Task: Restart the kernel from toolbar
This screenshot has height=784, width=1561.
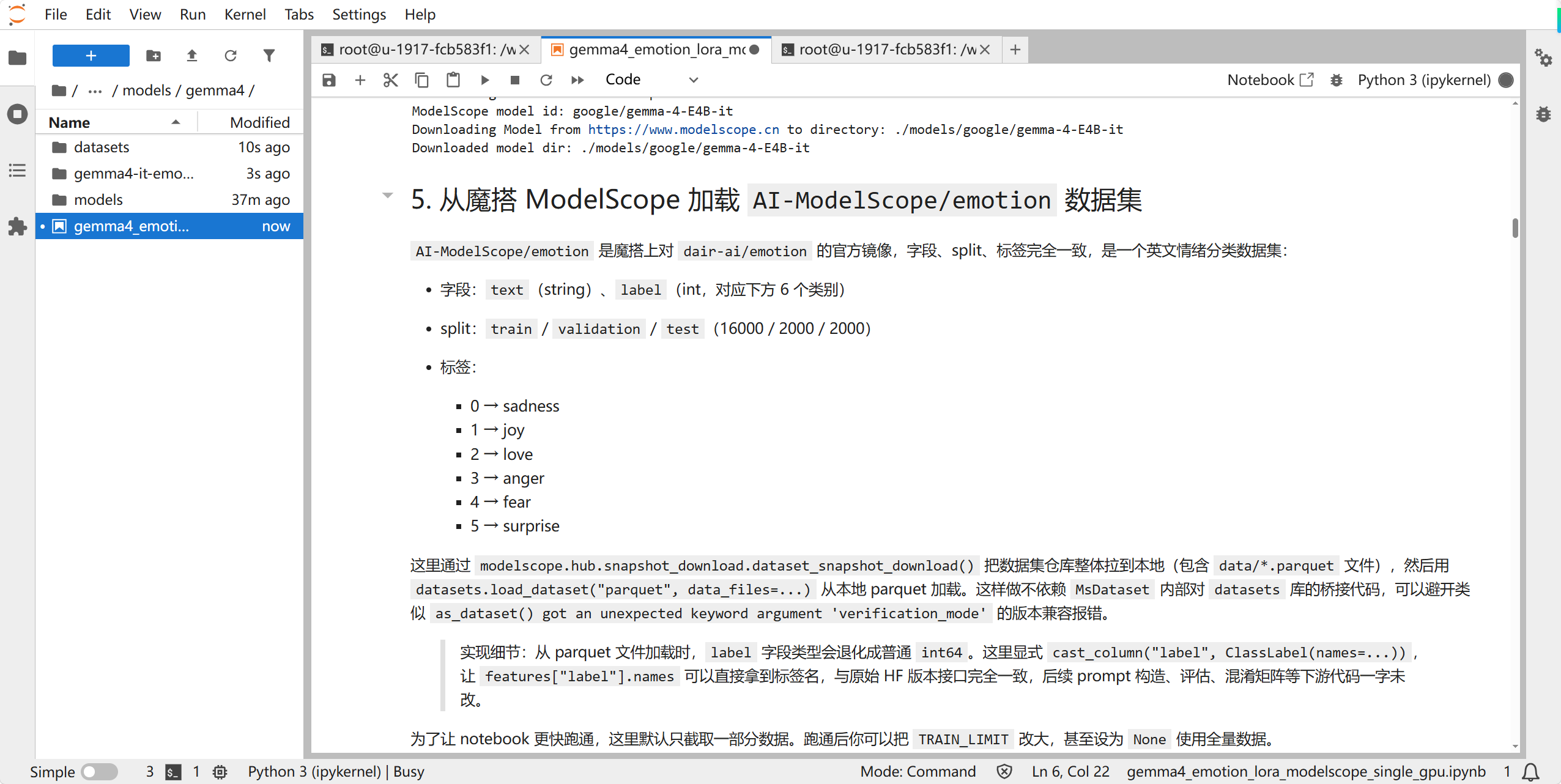Action: pyautogui.click(x=546, y=80)
